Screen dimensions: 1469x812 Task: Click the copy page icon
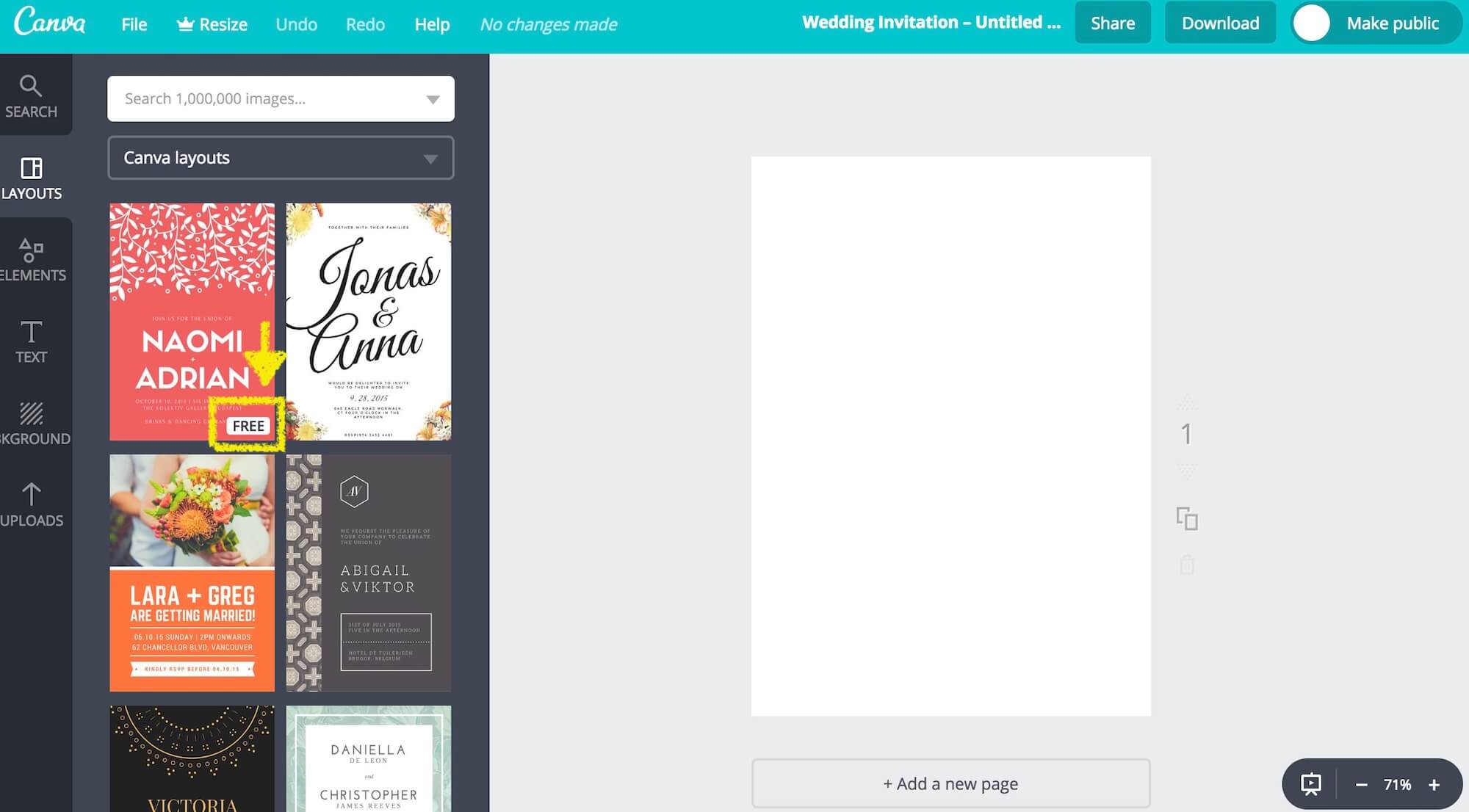[1187, 518]
